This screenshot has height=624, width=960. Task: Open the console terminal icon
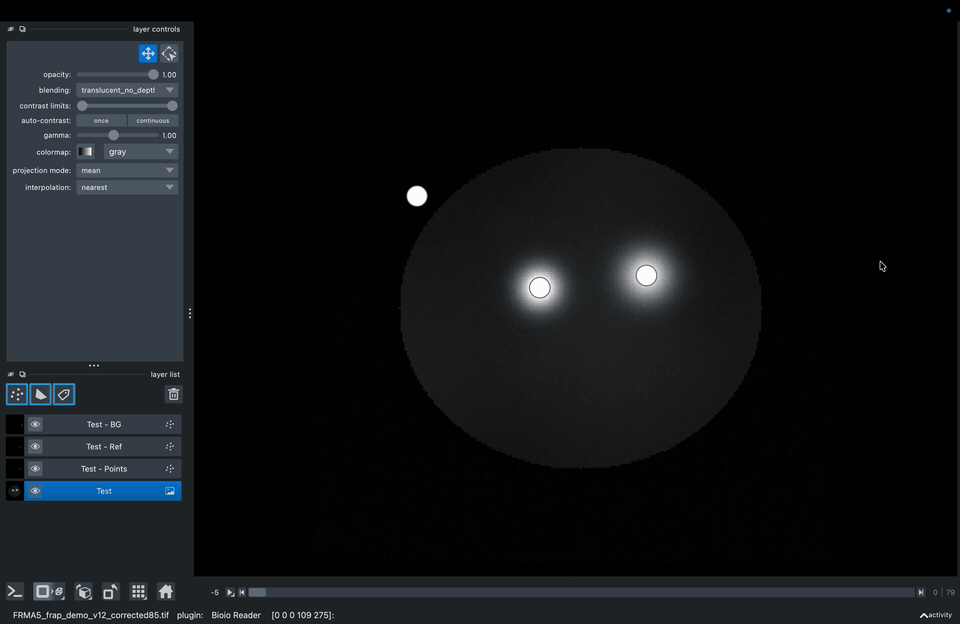[x=15, y=592]
